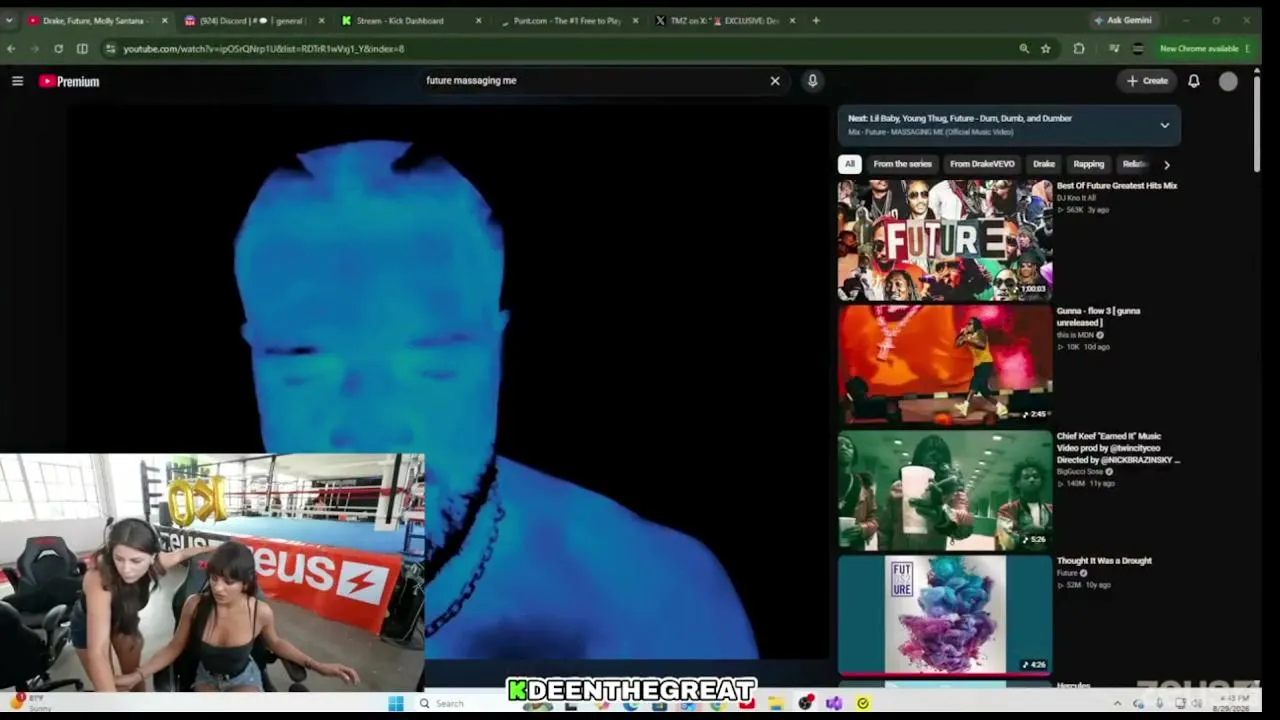The height and width of the screenshot is (720, 1280).
Task: Select the All filter chip
Action: [849, 164]
